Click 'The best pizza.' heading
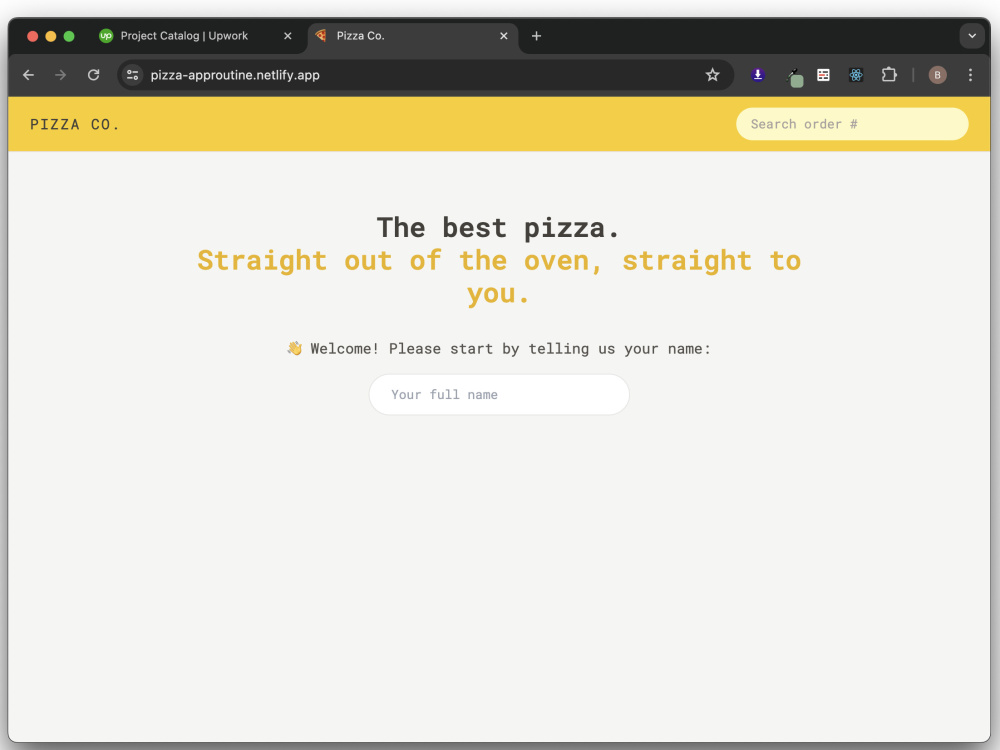The height and width of the screenshot is (750, 1000). pos(498,228)
